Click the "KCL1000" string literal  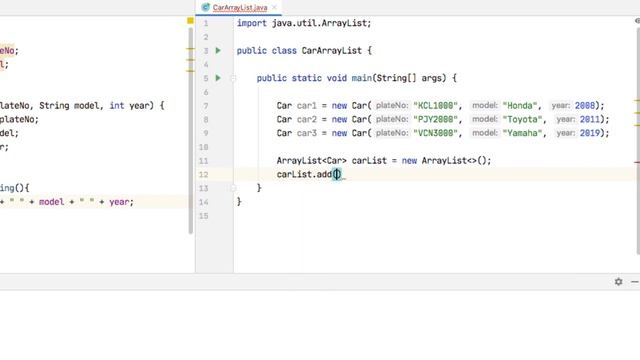pos(435,106)
